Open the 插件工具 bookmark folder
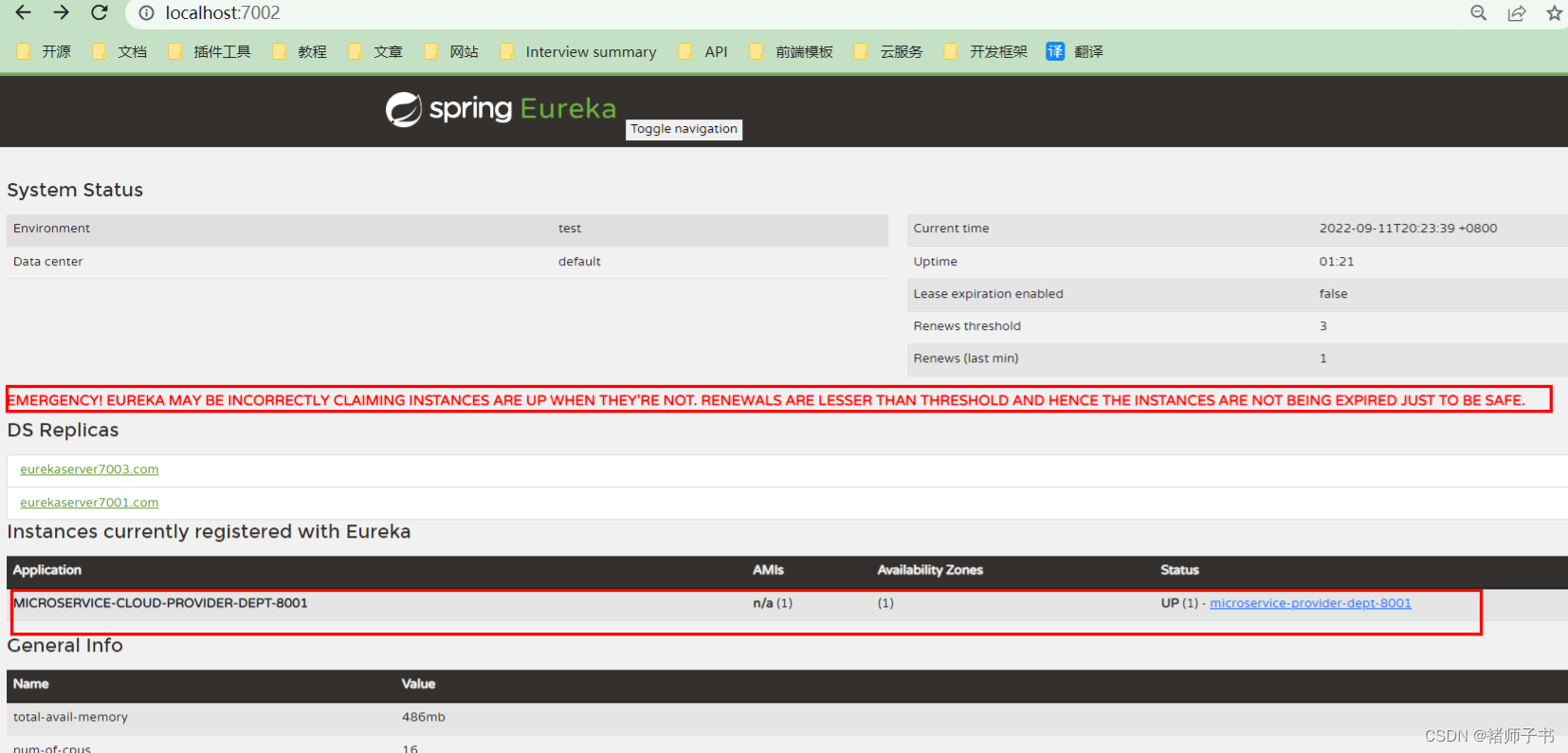 click(210, 51)
